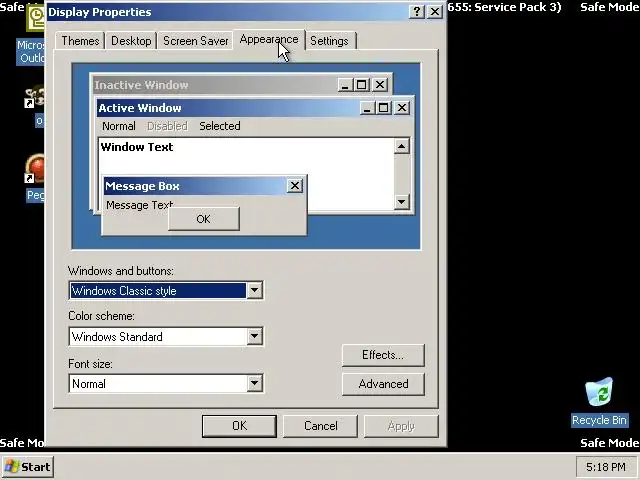Open the Start menu
The height and width of the screenshot is (480, 640).
(x=28, y=467)
